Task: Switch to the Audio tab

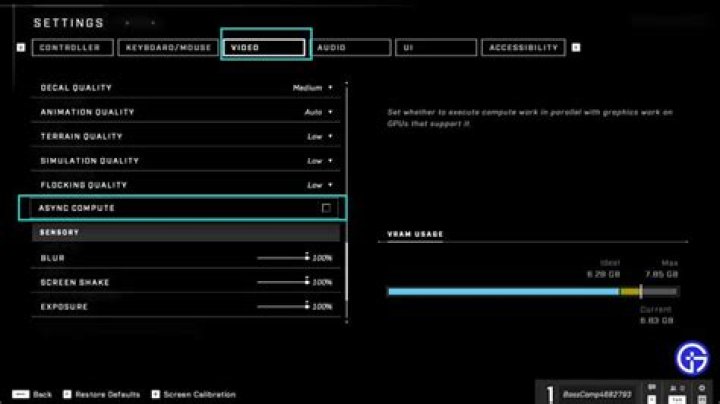Action: pos(350,47)
